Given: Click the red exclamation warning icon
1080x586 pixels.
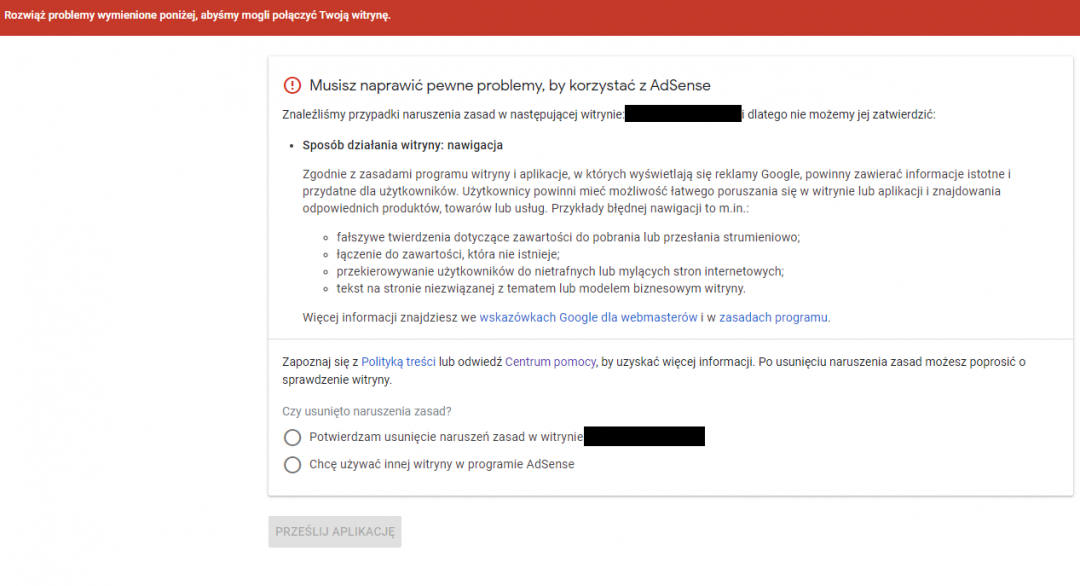Looking at the screenshot, I should tap(293, 85).
